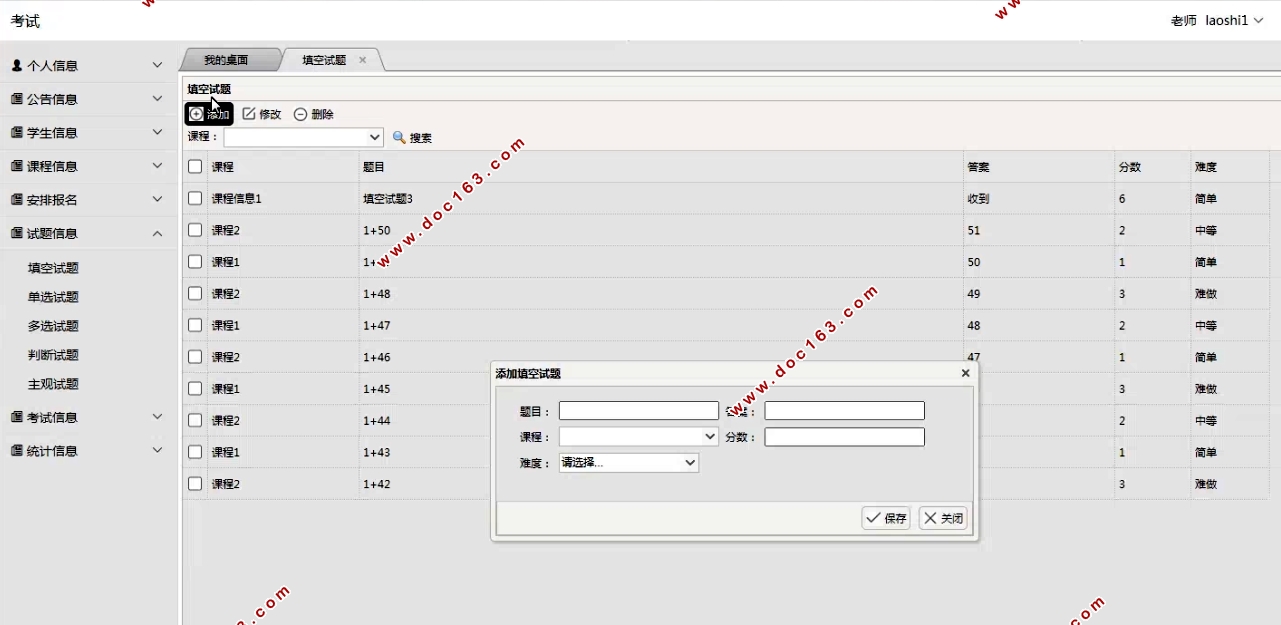Screen dimensions: 1281x625
Task: Switch to the 我的桌面 tab
Action: pos(226,60)
